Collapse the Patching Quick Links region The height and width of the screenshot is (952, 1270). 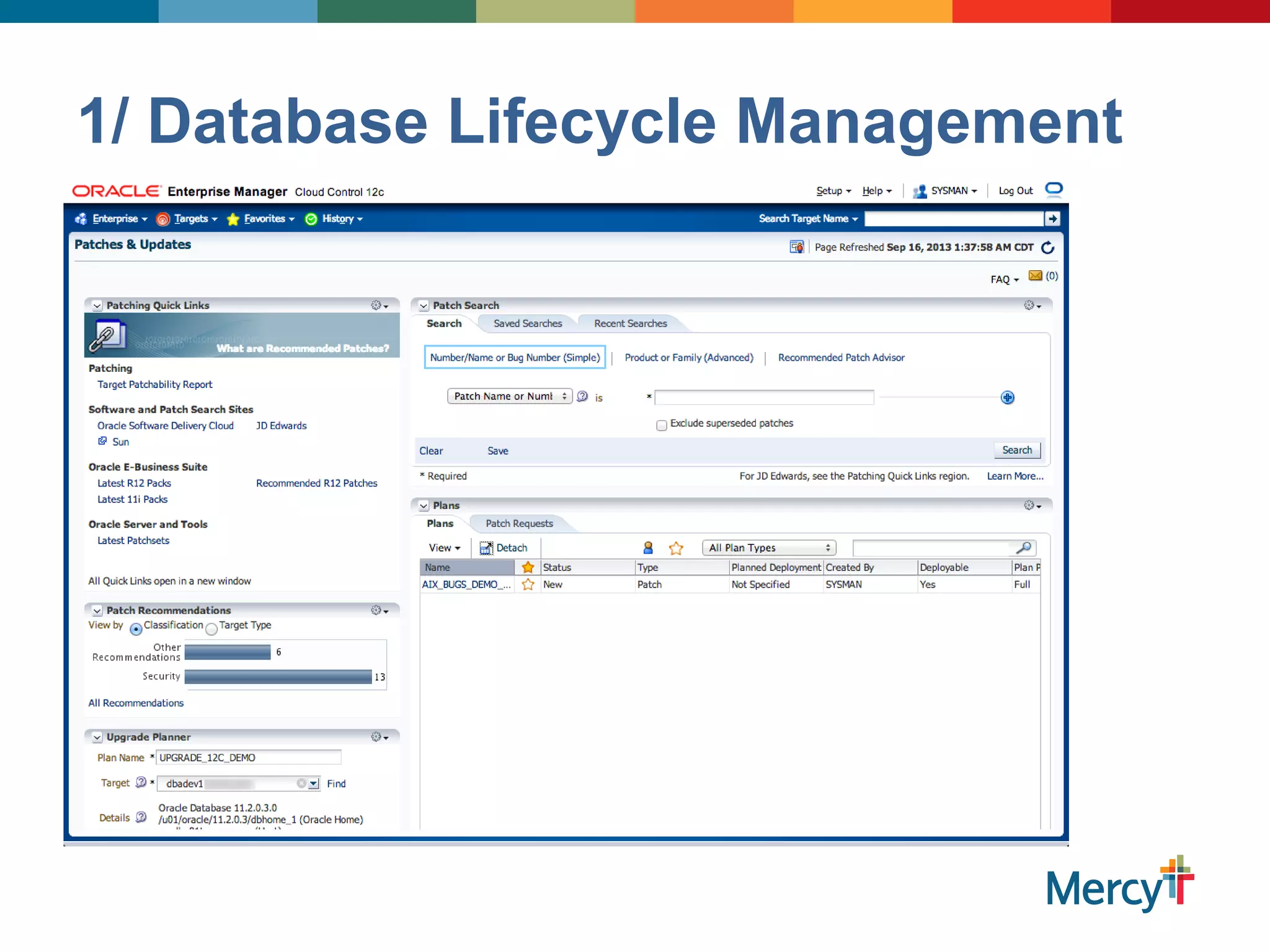click(x=97, y=306)
